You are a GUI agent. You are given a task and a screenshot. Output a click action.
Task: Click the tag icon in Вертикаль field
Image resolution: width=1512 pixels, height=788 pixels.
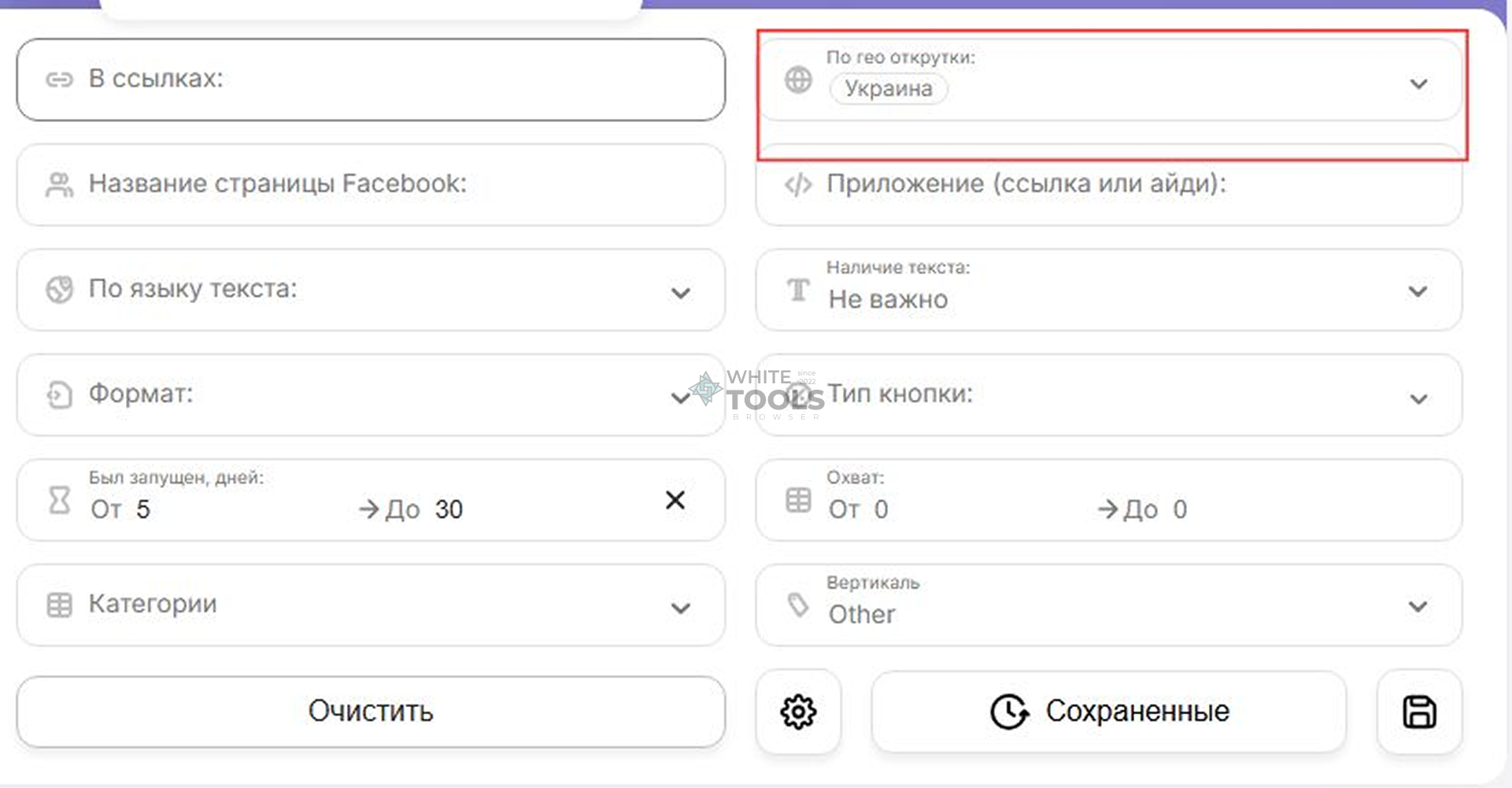pyautogui.click(x=798, y=605)
